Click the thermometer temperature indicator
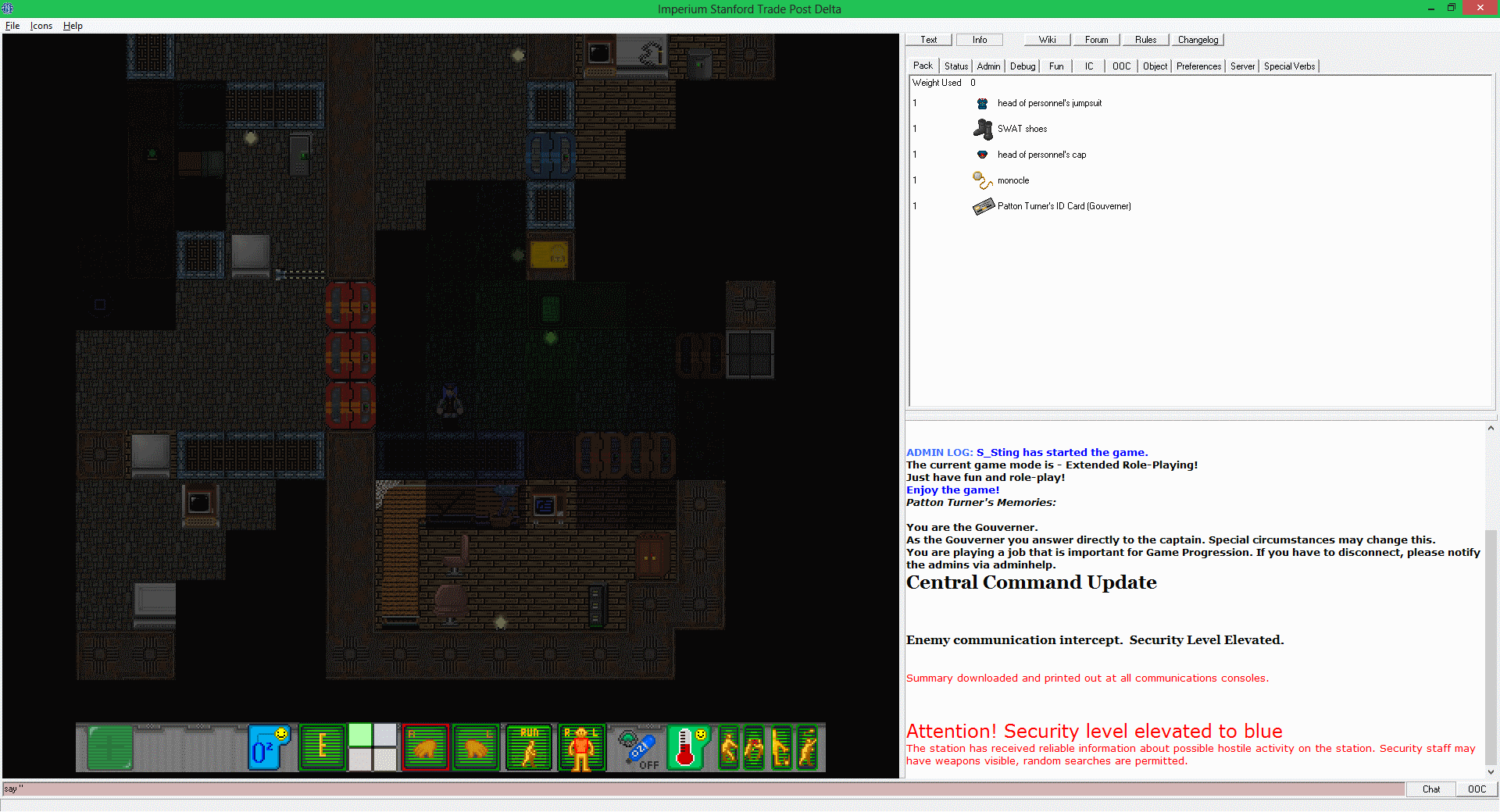This screenshot has width=1500, height=812. pyautogui.click(x=687, y=748)
